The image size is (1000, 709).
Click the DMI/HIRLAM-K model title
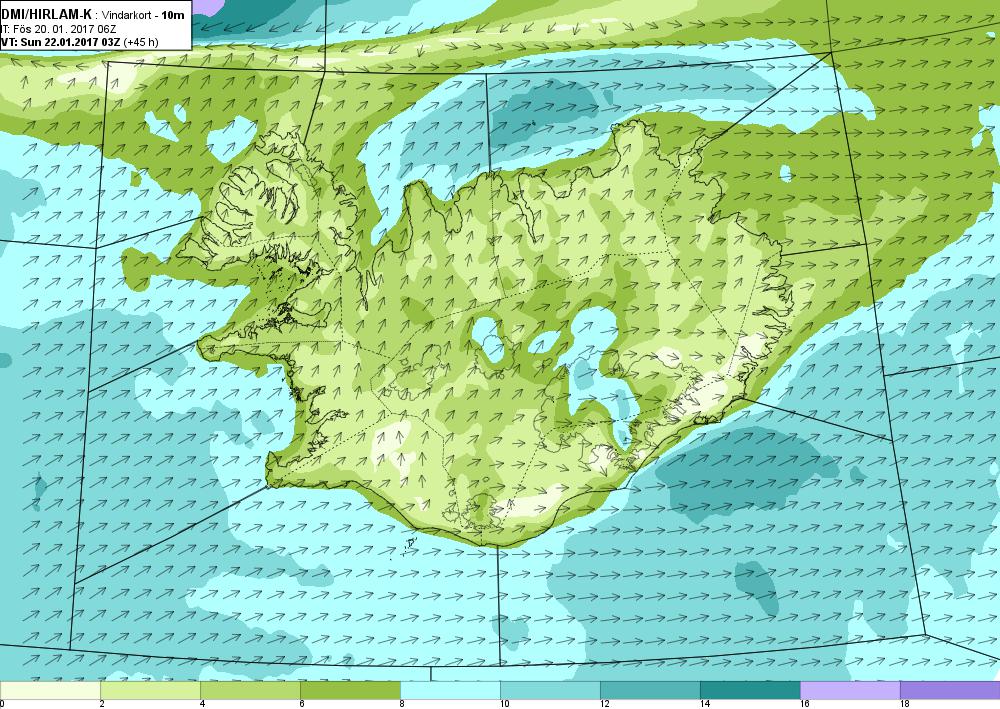[48, 15]
